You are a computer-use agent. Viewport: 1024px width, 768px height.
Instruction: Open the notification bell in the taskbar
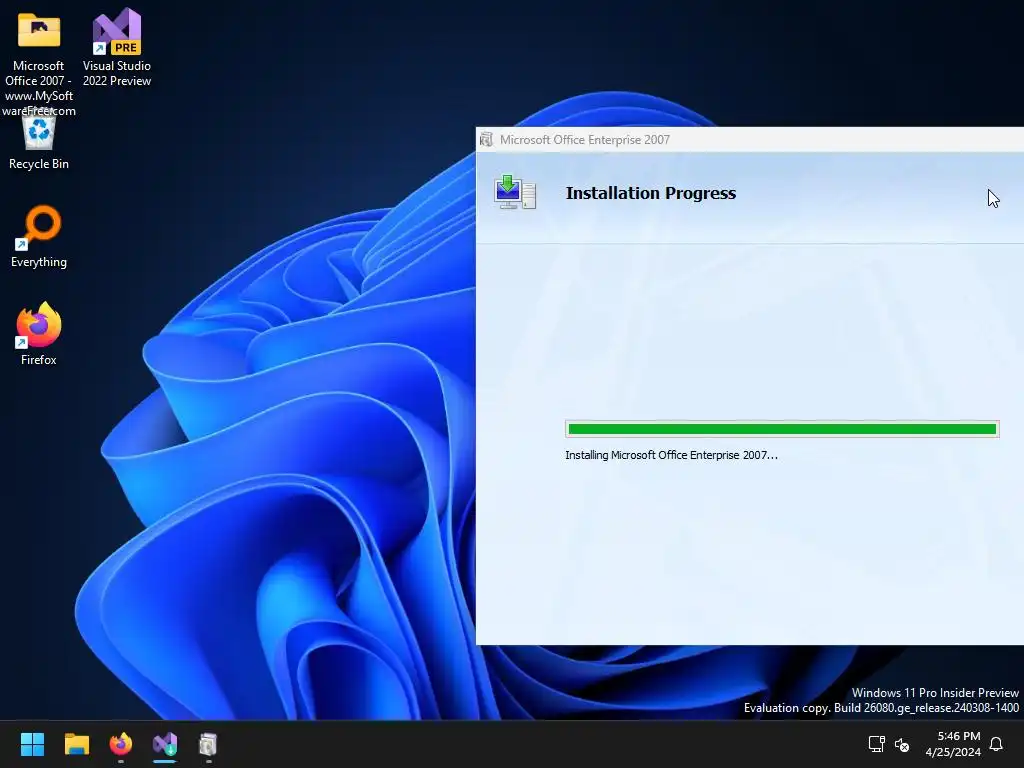(x=997, y=744)
